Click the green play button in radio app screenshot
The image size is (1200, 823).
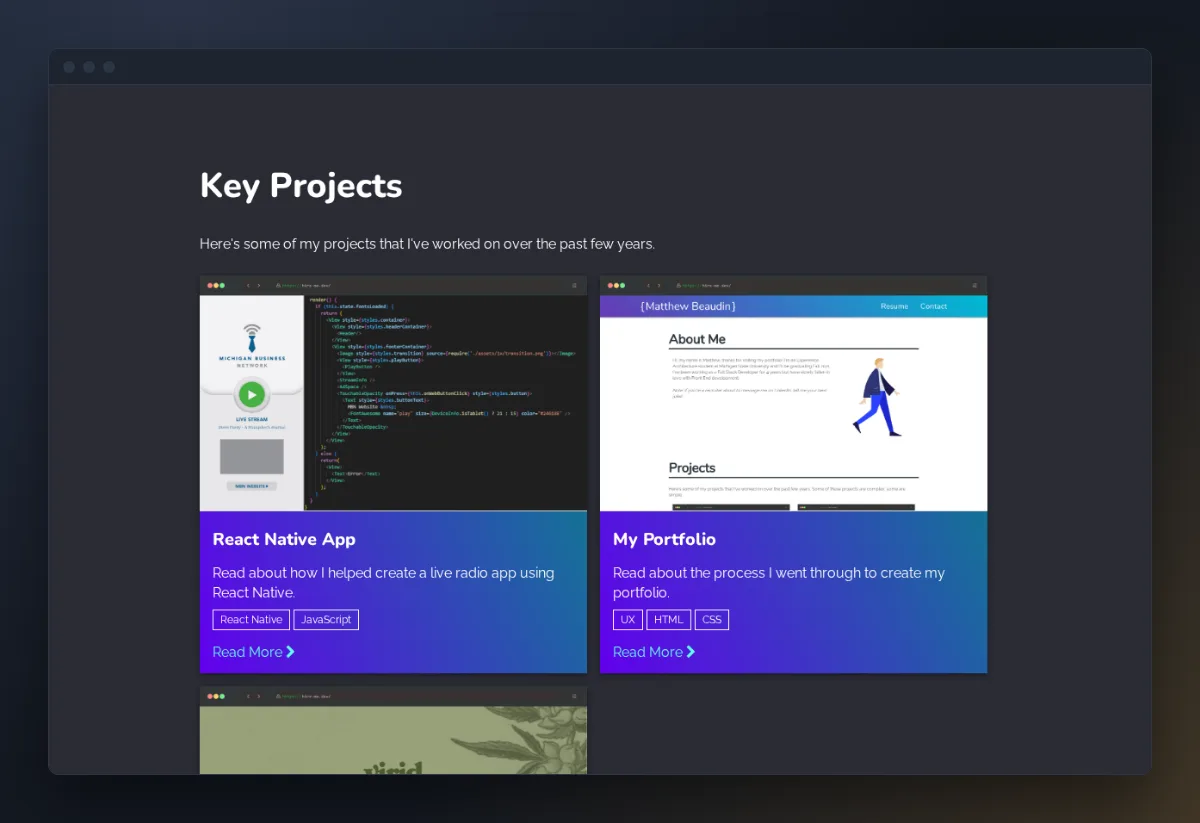(252, 394)
